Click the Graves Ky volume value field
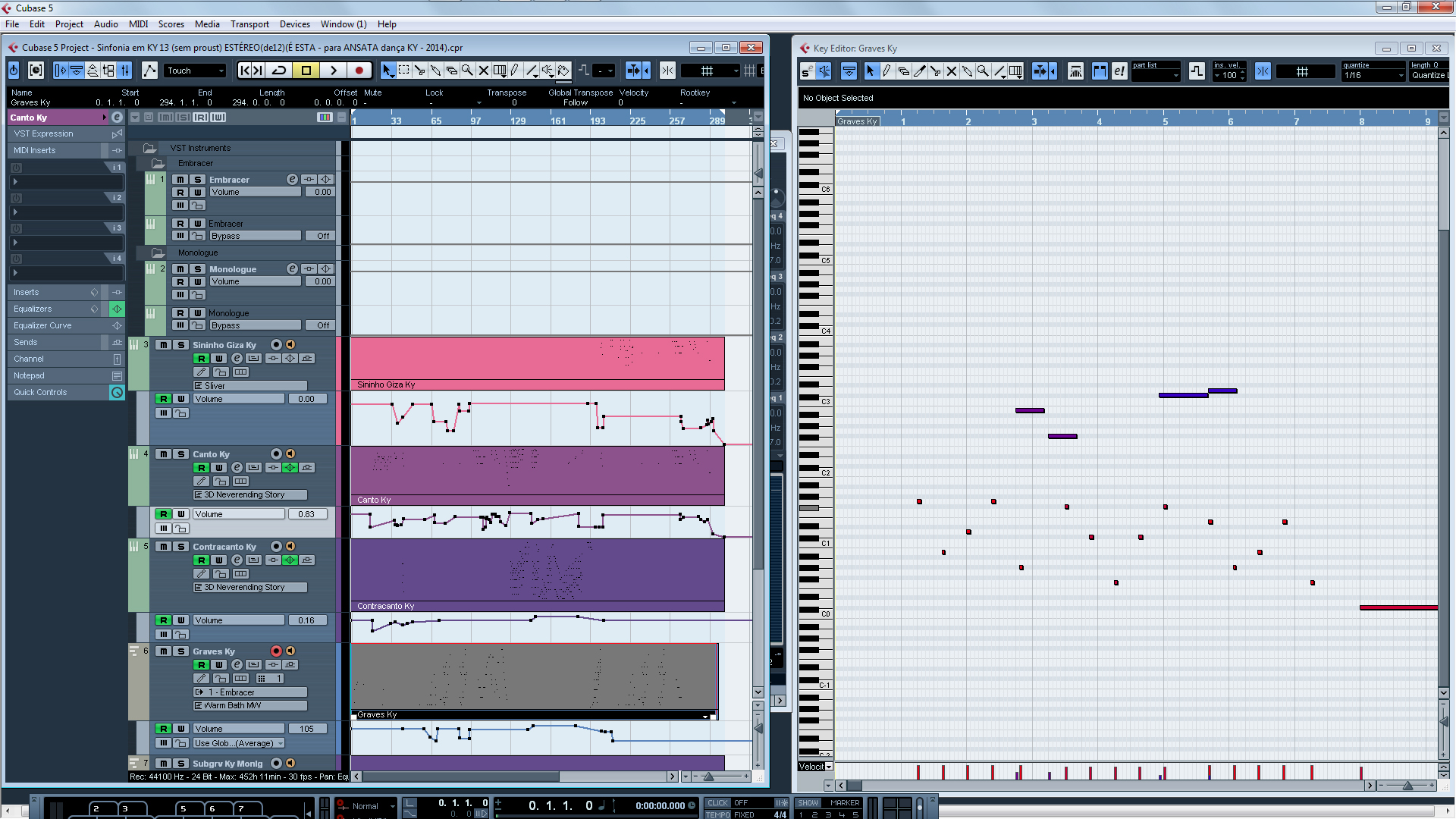The height and width of the screenshot is (819, 1456). [x=306, y=729]
